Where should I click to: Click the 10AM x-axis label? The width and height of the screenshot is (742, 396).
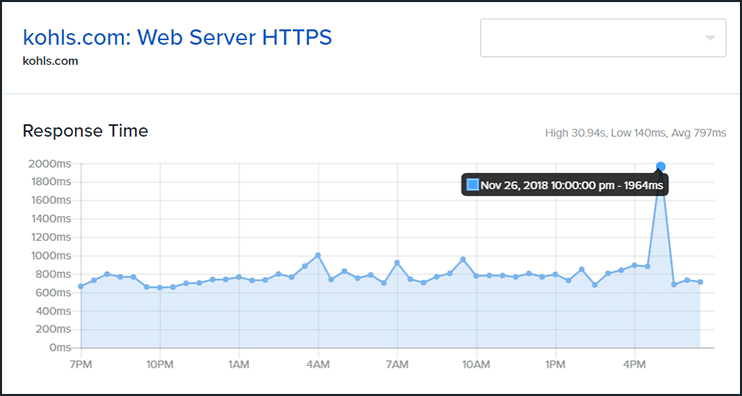click(x=476, y=365)
